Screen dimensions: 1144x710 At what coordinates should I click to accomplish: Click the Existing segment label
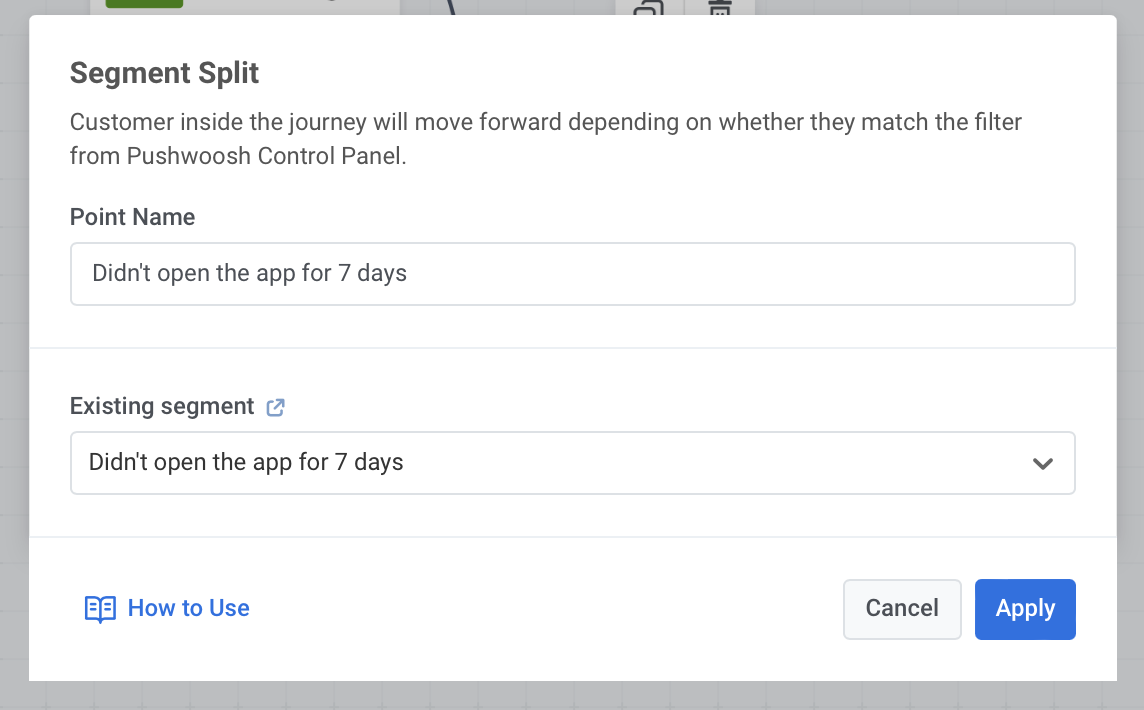click(162, 406)
